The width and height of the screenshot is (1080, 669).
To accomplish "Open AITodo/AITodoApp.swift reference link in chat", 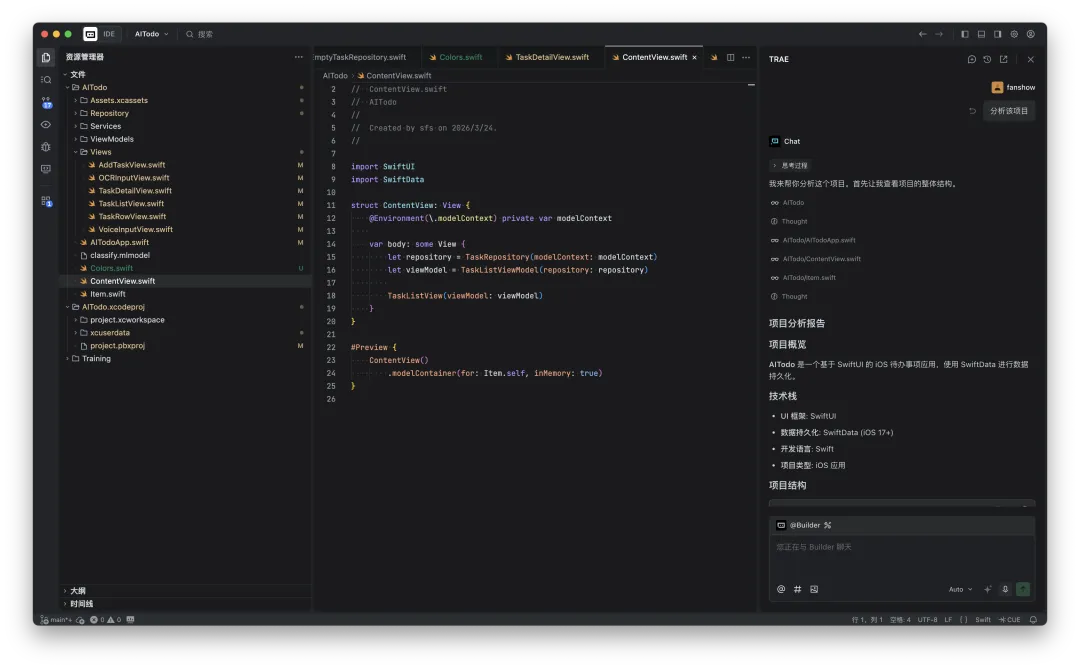I will click(818, 240).
